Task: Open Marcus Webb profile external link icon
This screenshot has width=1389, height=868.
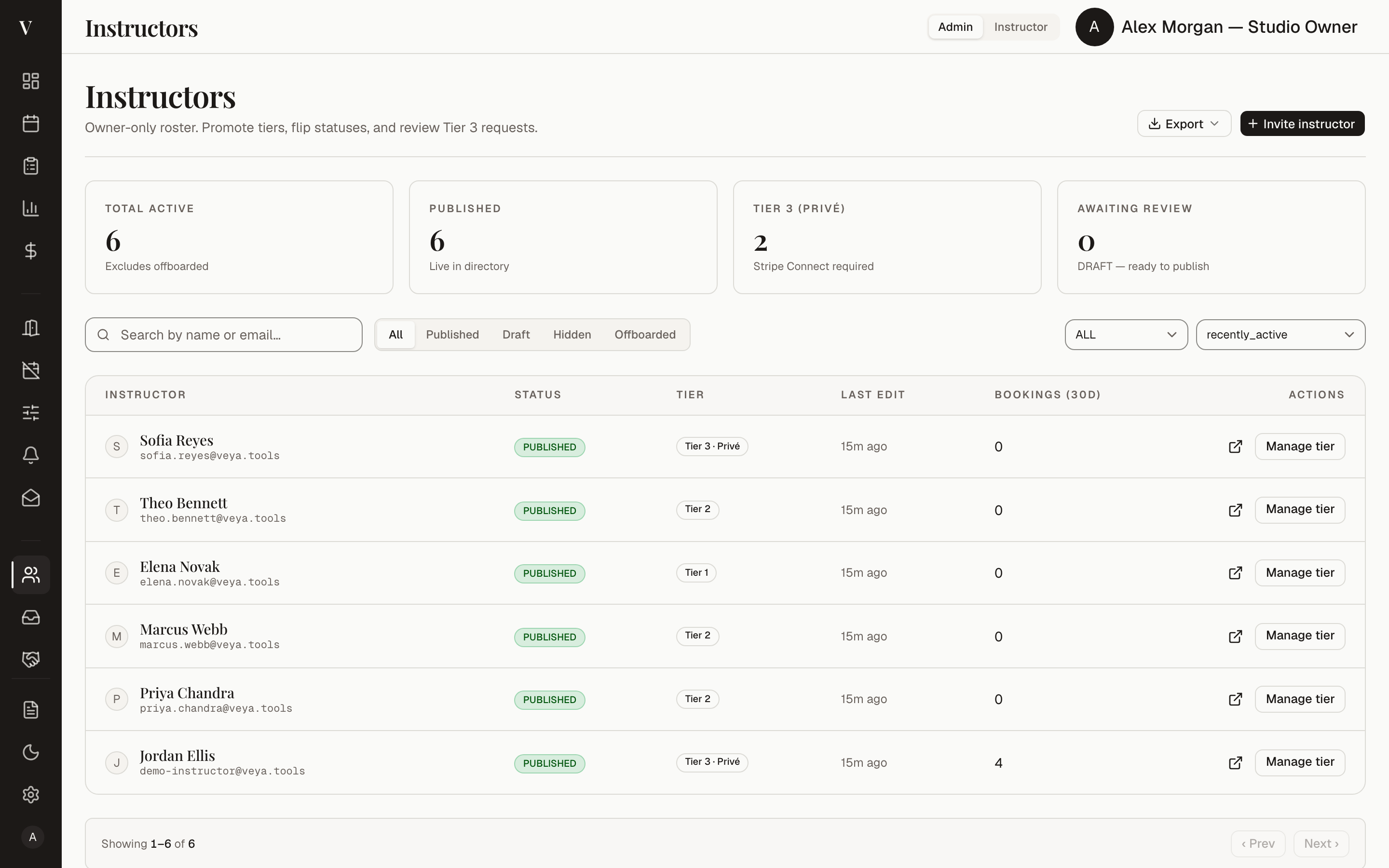Action: point(1235,636)
